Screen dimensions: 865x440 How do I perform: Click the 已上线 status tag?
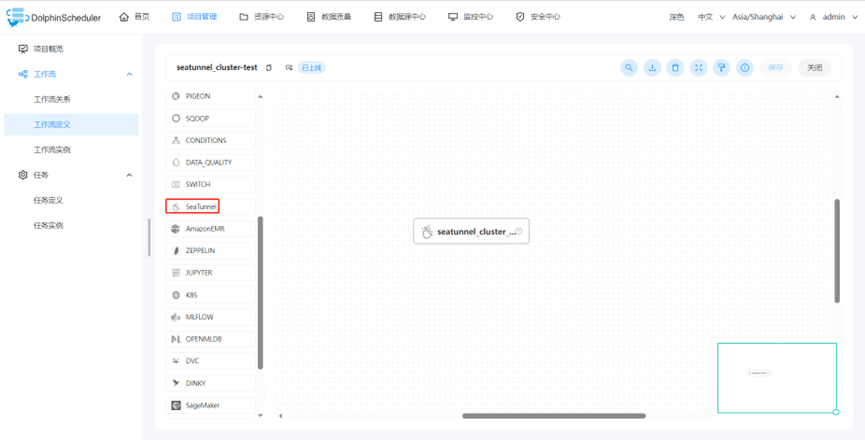(312, 68)
